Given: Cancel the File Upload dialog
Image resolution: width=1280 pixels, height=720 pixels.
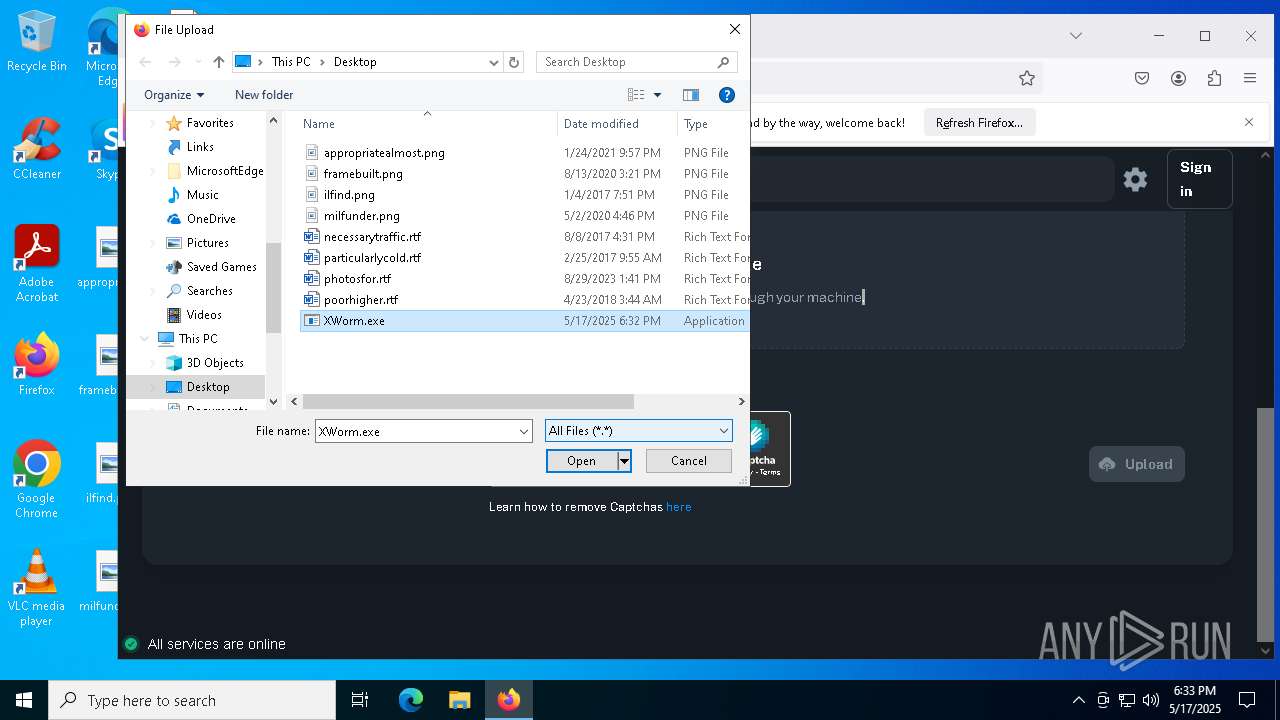Looking at the screenshot, I should tap(688, 461).
